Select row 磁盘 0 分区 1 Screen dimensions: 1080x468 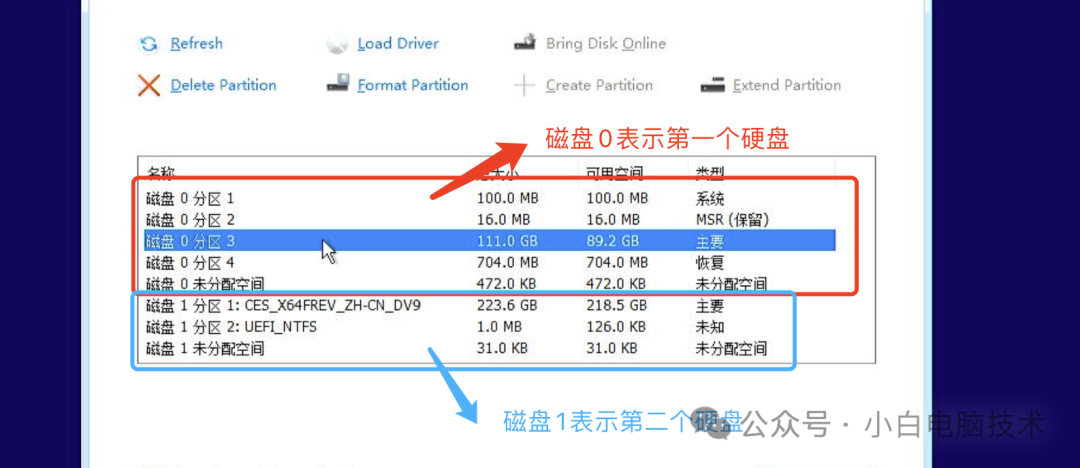tap(489, 199)
